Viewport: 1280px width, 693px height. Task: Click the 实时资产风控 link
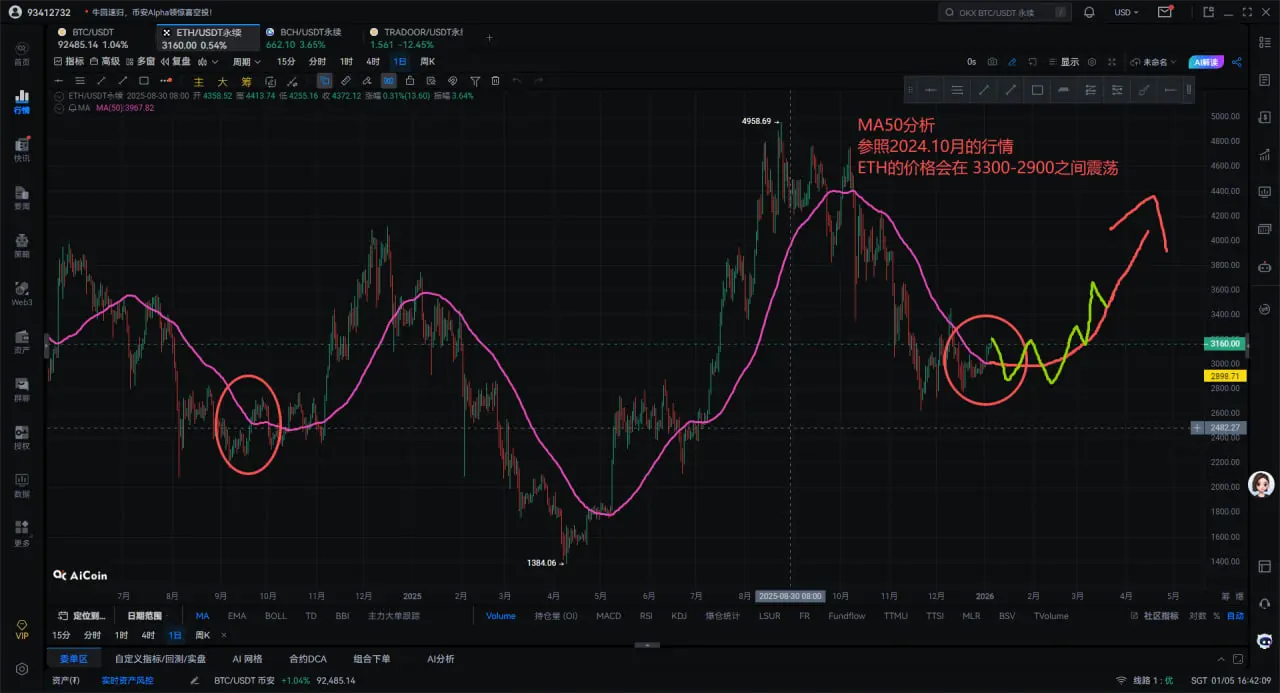click(x=128, y=680)
